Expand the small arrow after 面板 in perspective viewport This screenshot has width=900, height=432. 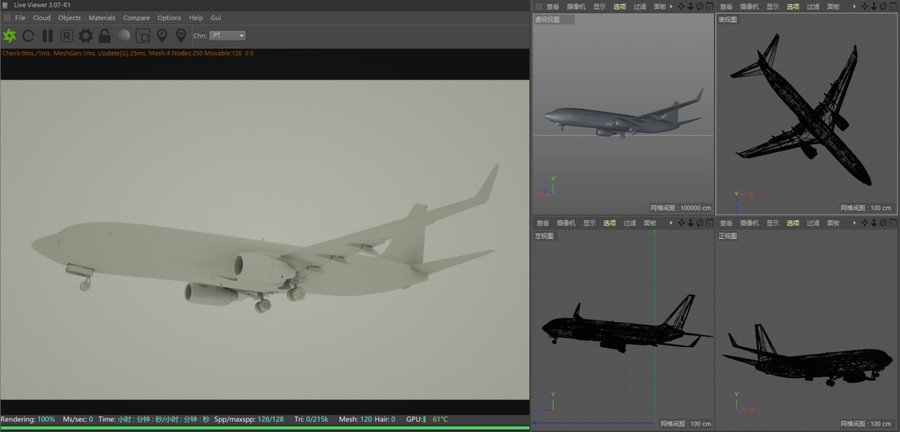(x=671, y=7)
